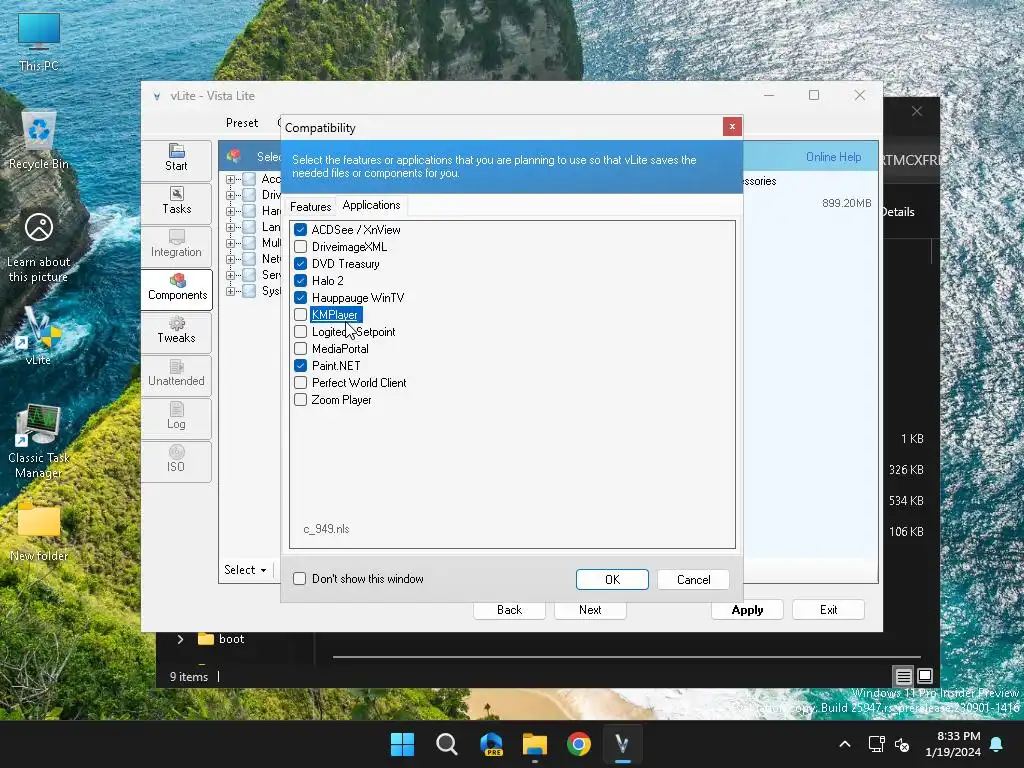Close the Compatibility dialog with red X
The image size is (1024, 768).
(x=732, y=127)
